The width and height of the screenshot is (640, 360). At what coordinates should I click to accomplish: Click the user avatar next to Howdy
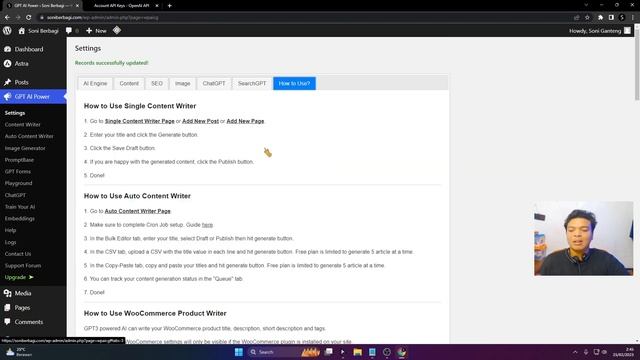pos(627,31)
